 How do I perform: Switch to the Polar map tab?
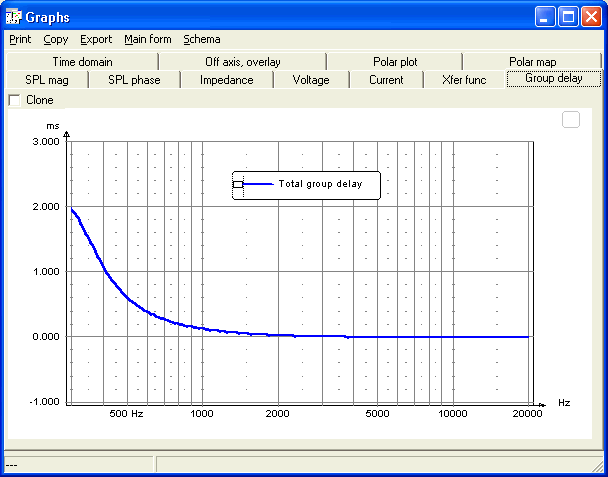click(x=532, y=62)
